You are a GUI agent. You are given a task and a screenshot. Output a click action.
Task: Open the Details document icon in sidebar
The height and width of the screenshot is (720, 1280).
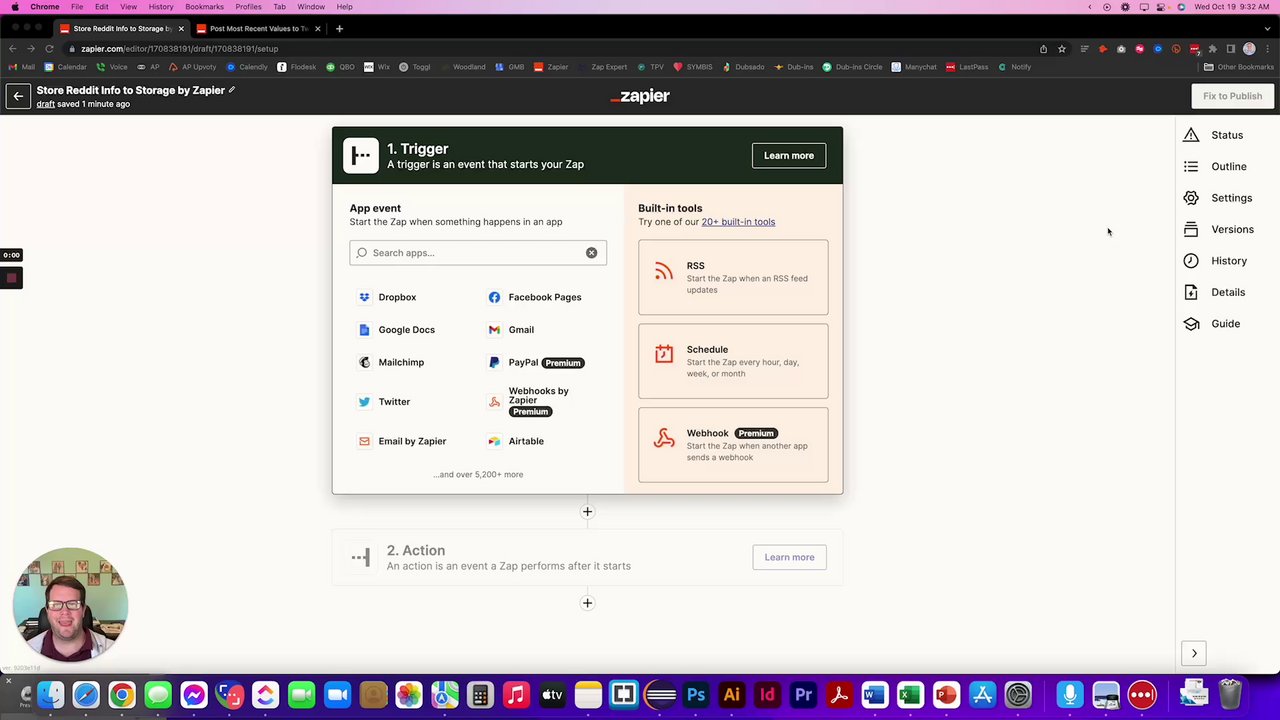(x=1191, y=292)
